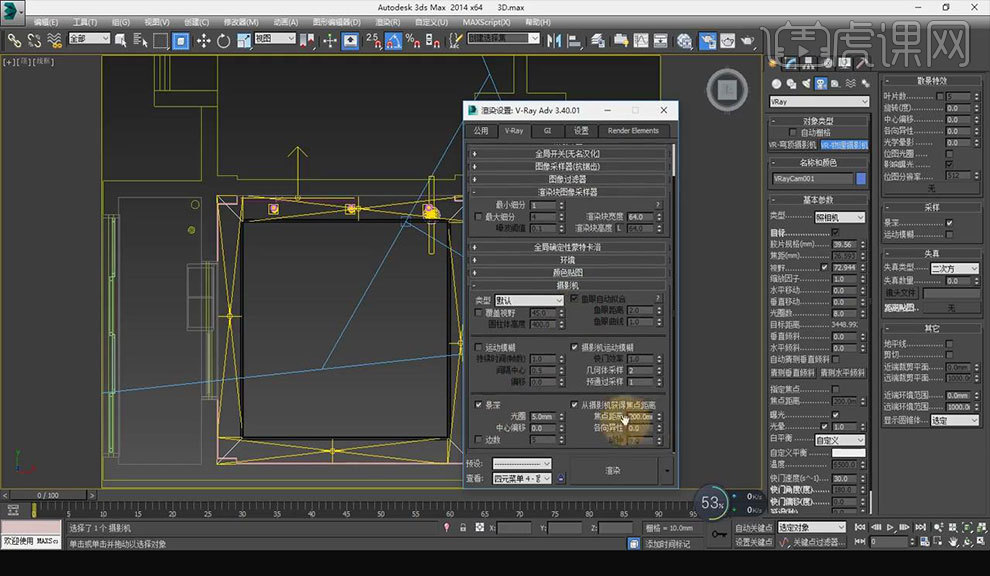Switch to Render Elements tab
The height and width of the screenshot is (576, 990).
tap(633, 131)
